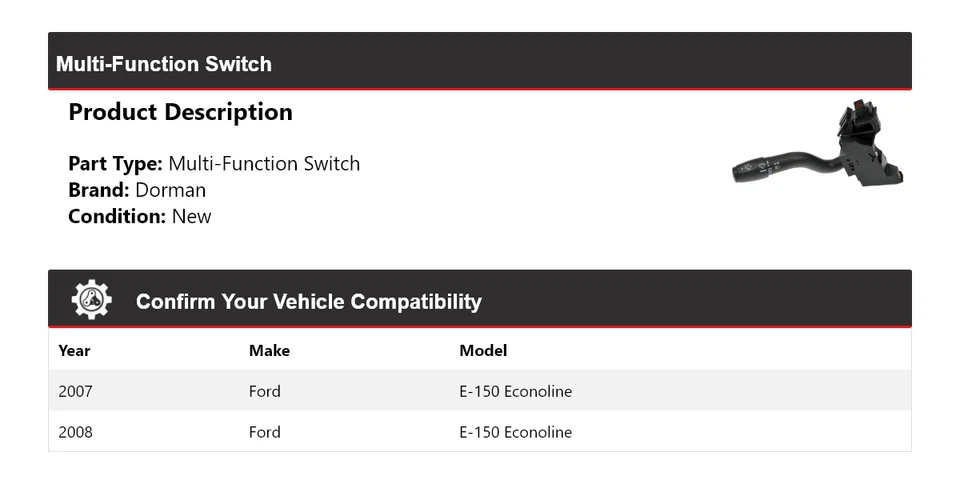This screenshot has height=484, width=960.
Task: Sort by the Model column header
Action: (483, 350)
